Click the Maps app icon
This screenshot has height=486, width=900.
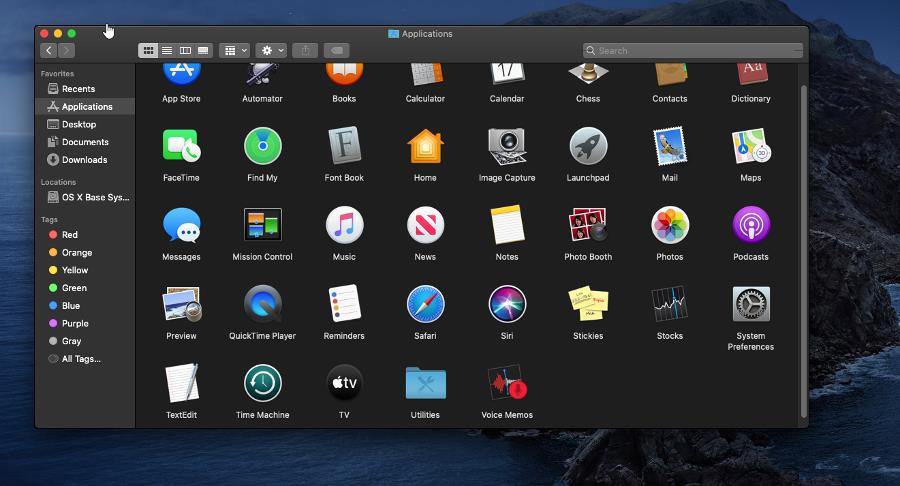(x=751, y=146)
